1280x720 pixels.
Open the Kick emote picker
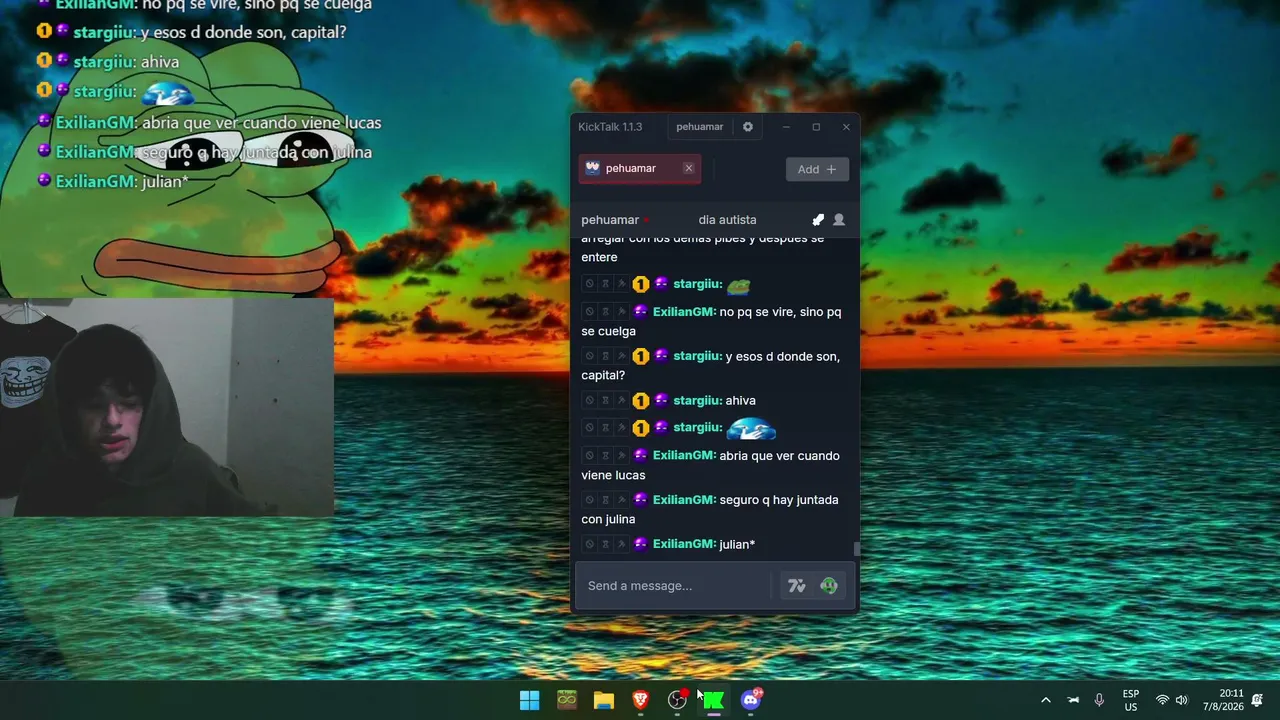[829, 586]
